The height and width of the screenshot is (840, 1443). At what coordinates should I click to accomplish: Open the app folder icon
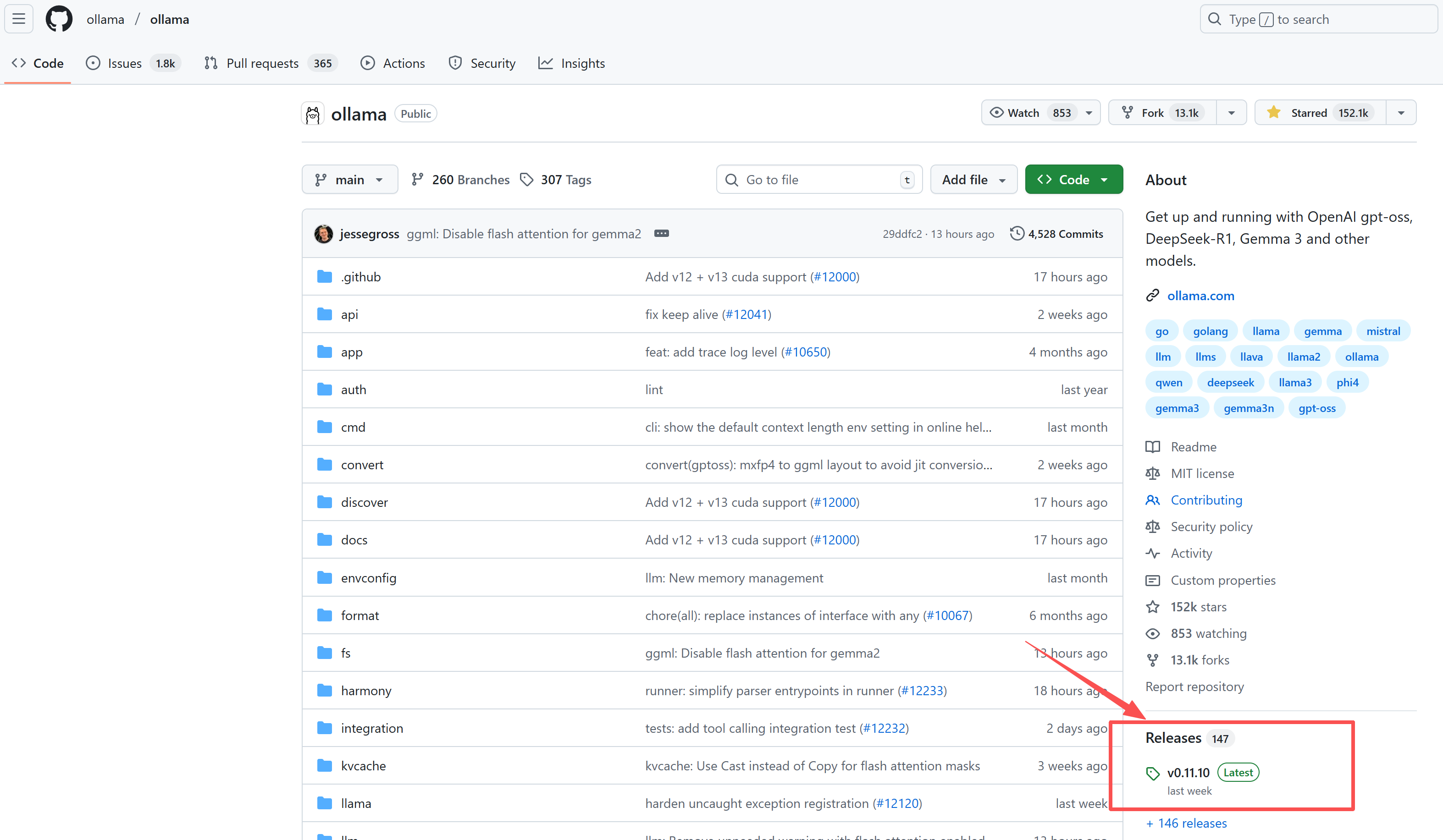tap(325, 352)
